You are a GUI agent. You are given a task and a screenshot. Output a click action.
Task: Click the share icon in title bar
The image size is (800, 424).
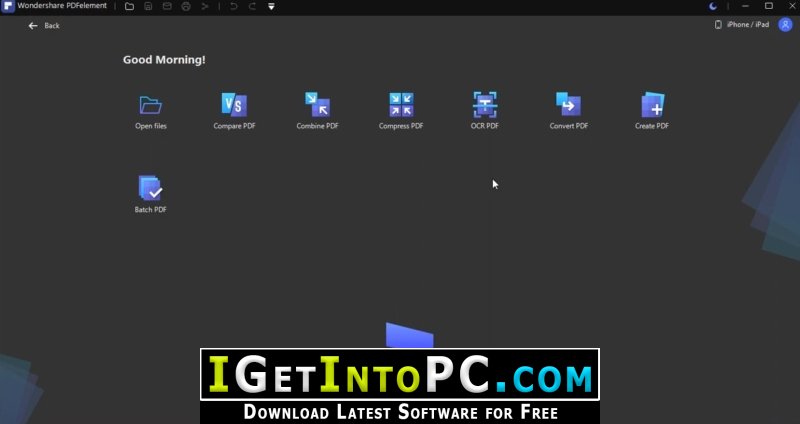tap(205, 7)
